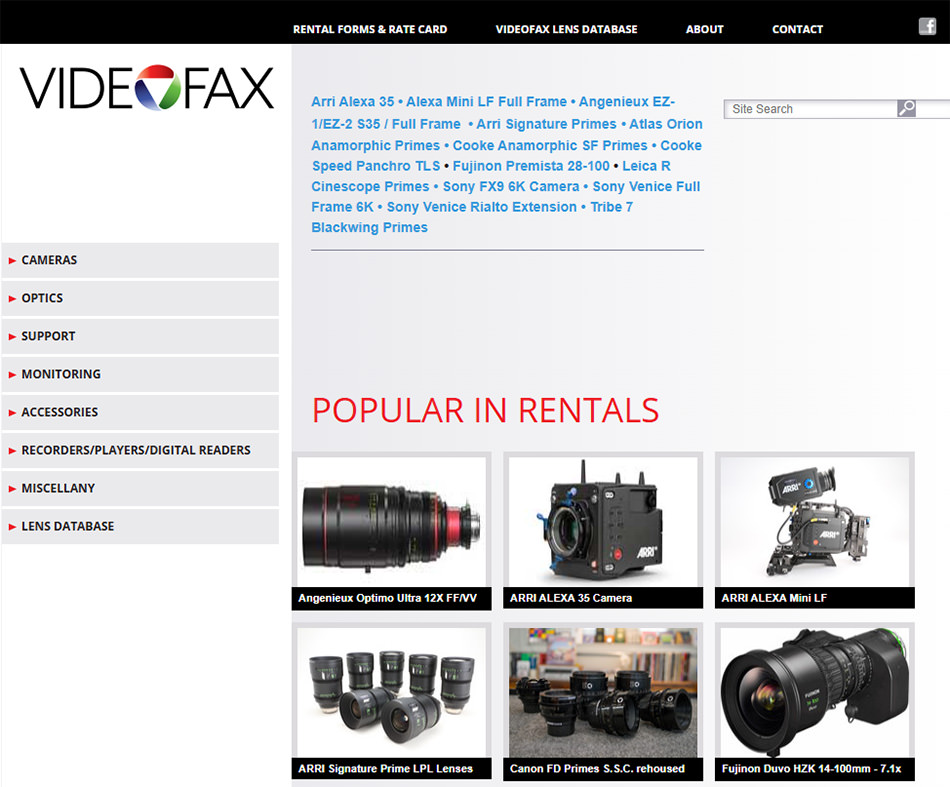
Task: Follow the Arri Signature Primes link
Action: point(546,124)
